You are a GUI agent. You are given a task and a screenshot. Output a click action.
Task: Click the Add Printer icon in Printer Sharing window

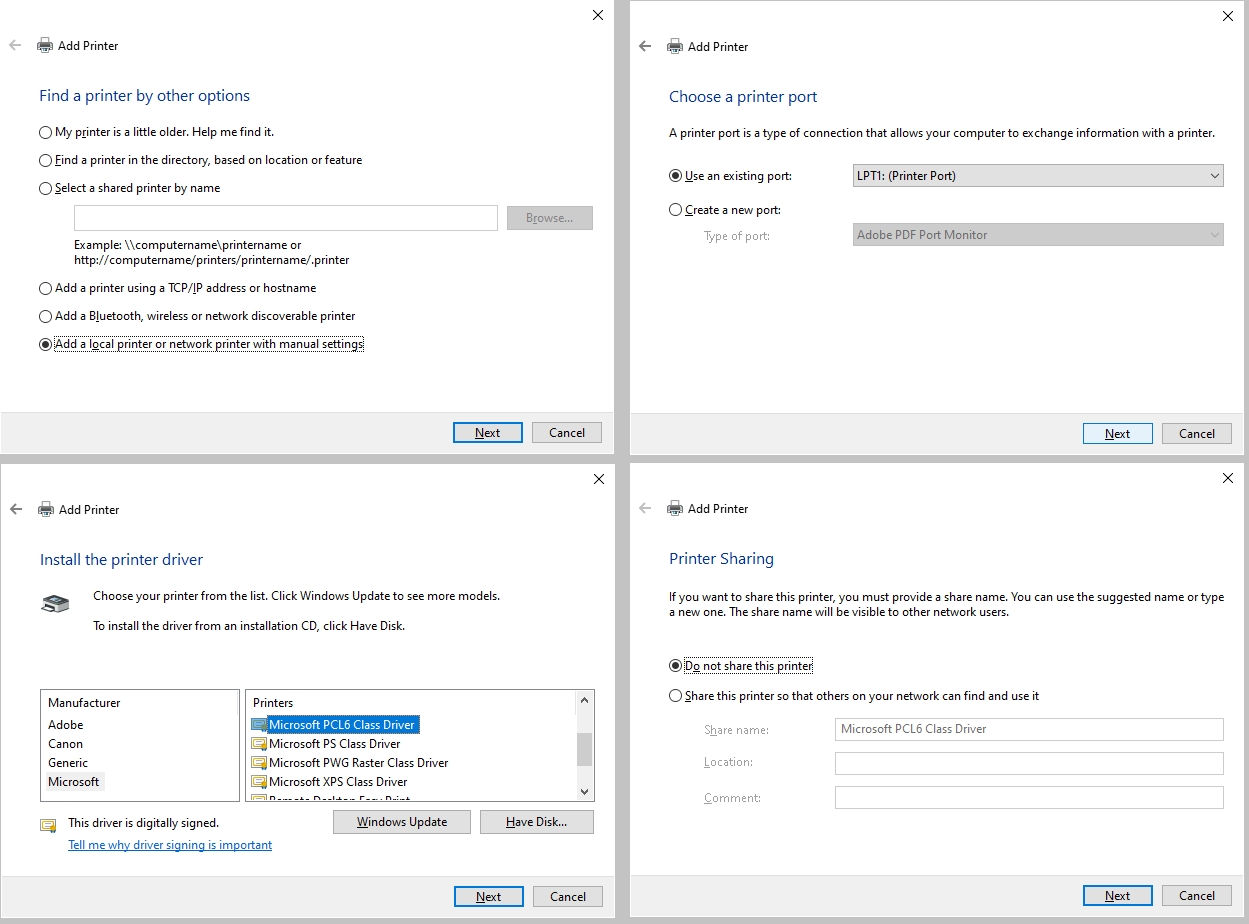click(x=674, y=508)
